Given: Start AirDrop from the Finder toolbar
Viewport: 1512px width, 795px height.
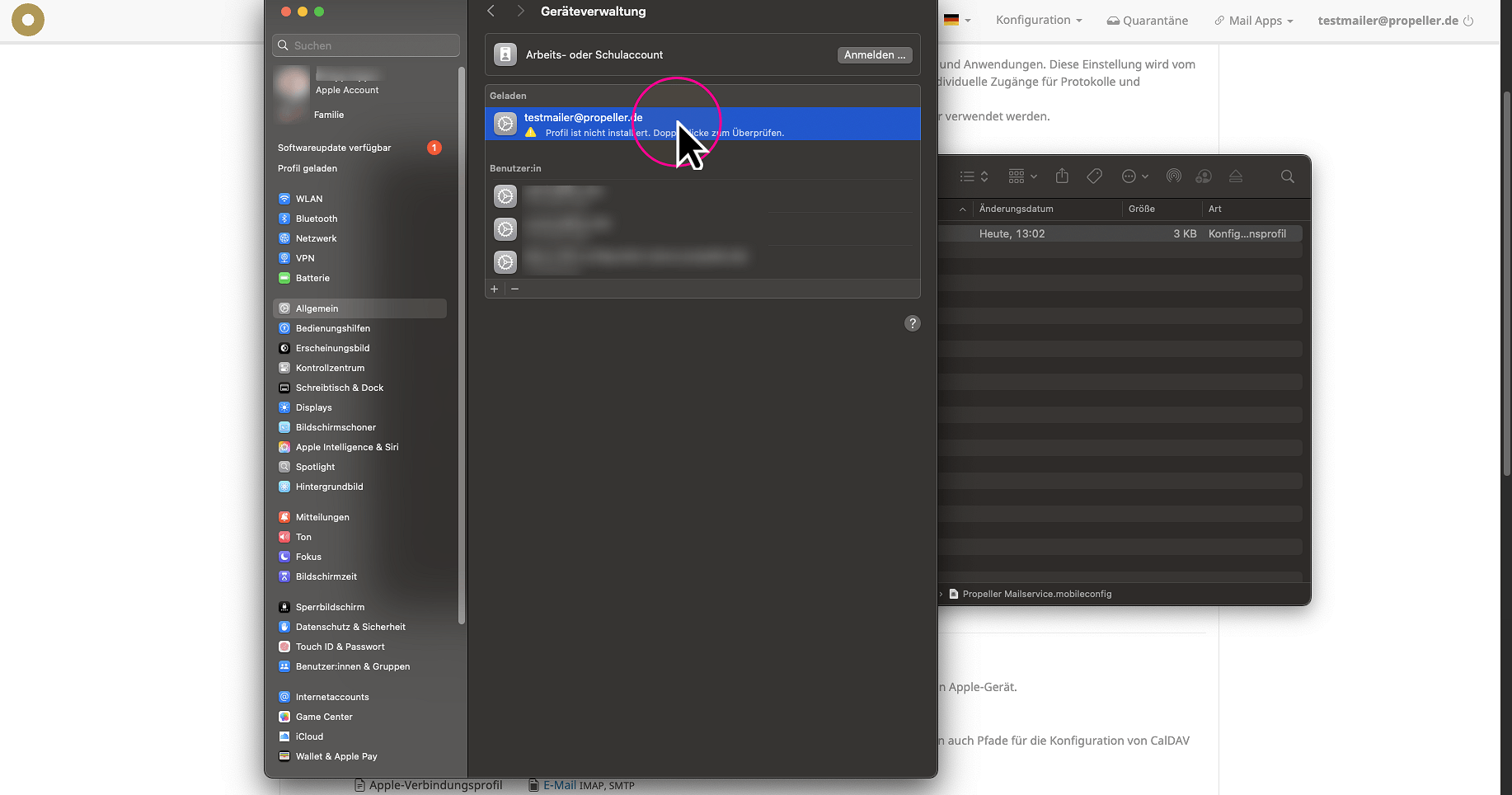Looking at the screenshot, I should click(x=1174, y=176).
